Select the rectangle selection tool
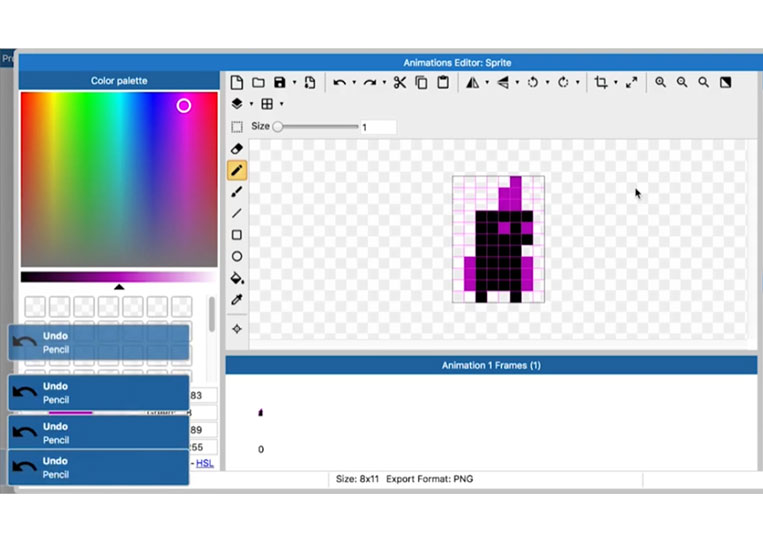Viewport: 763px width, 541px height. [x=237, y=127]
